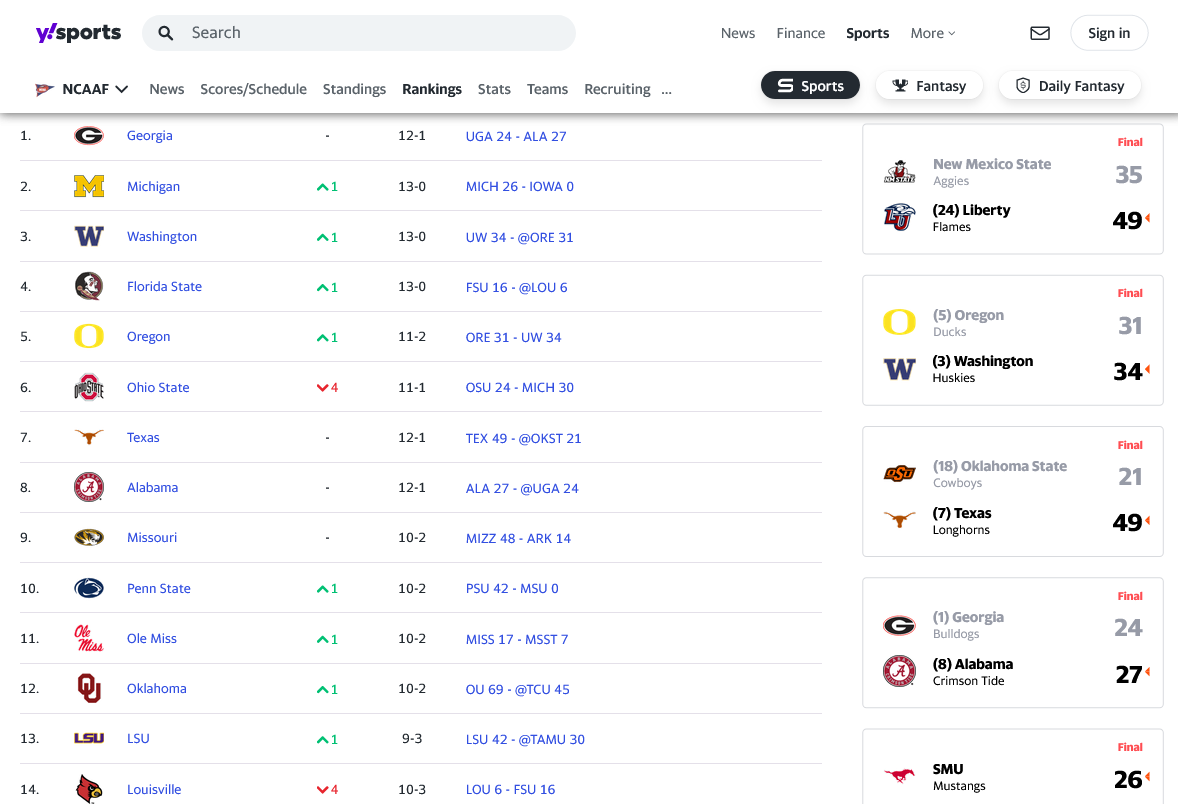Click the Georgia Bulldogs logo in rankings
This screenshot has width=1178, height=804.
89,136
